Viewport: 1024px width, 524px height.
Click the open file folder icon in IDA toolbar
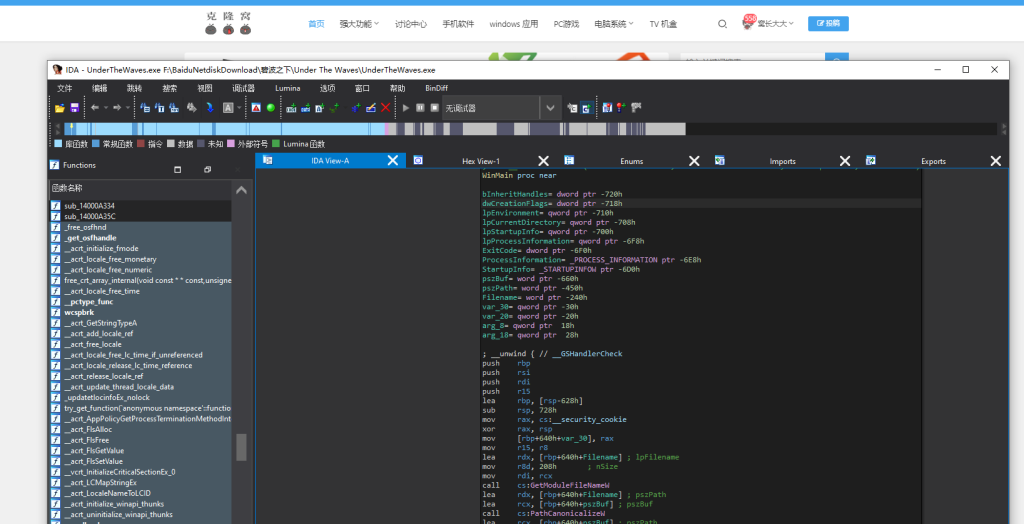click(x=59, y=108)
